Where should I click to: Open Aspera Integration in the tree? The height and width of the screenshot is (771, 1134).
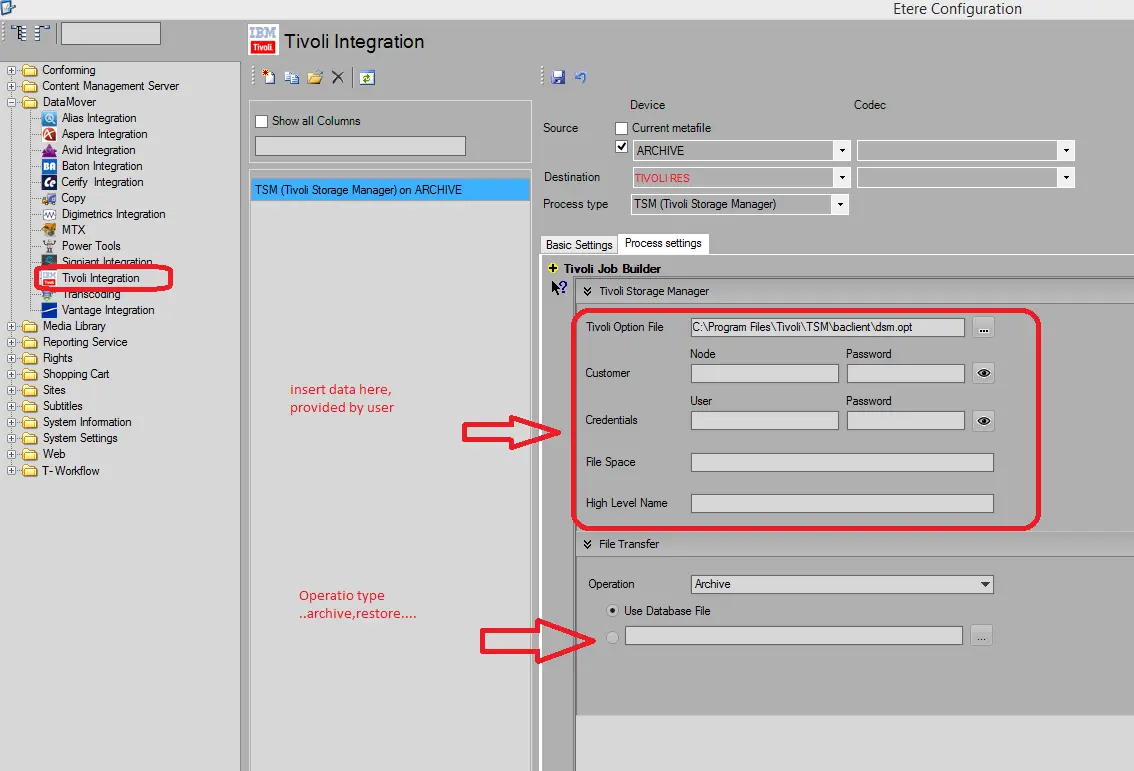pos(104,134)
